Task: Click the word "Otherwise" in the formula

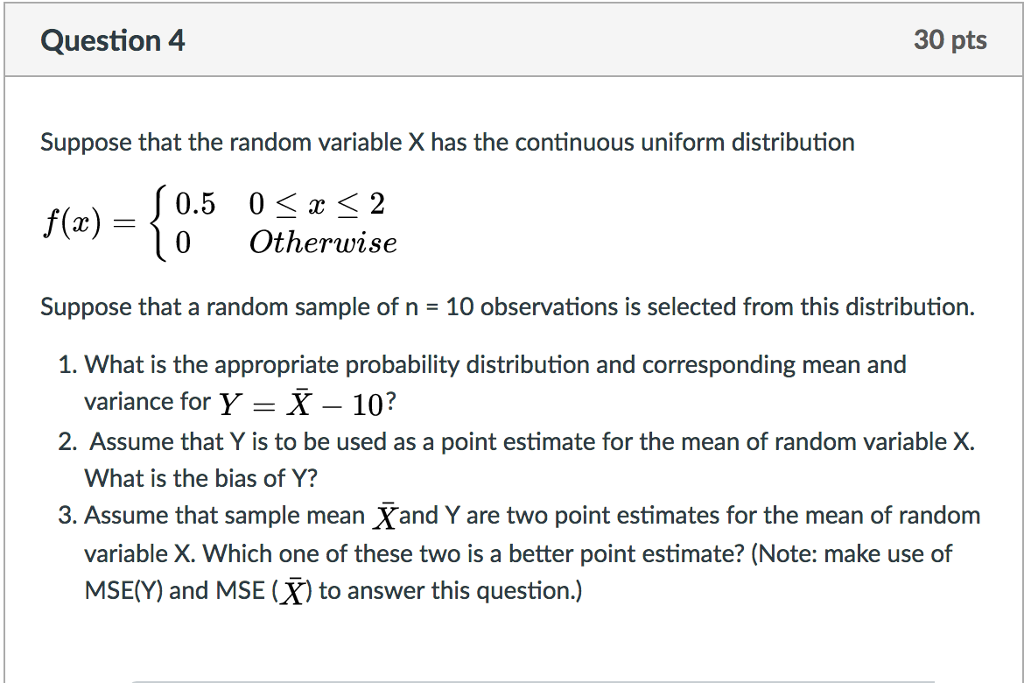Action: pyautogui.click(x=323, y=243)
